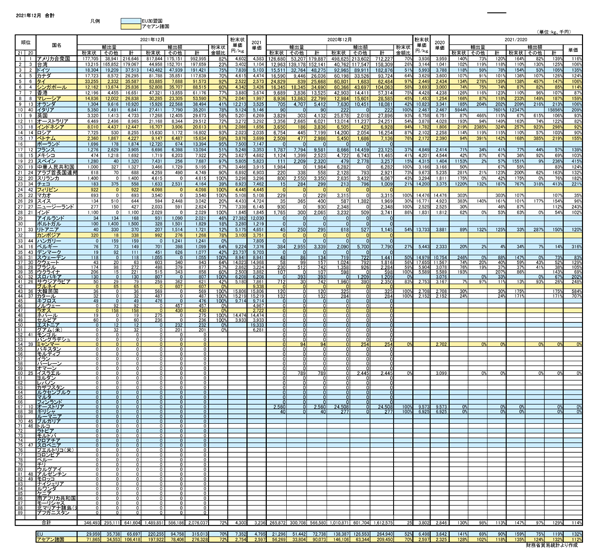Select the アセアン諸国 summary row label
Viewport: 600px width, 558px height.
click(x=57, y=539)
